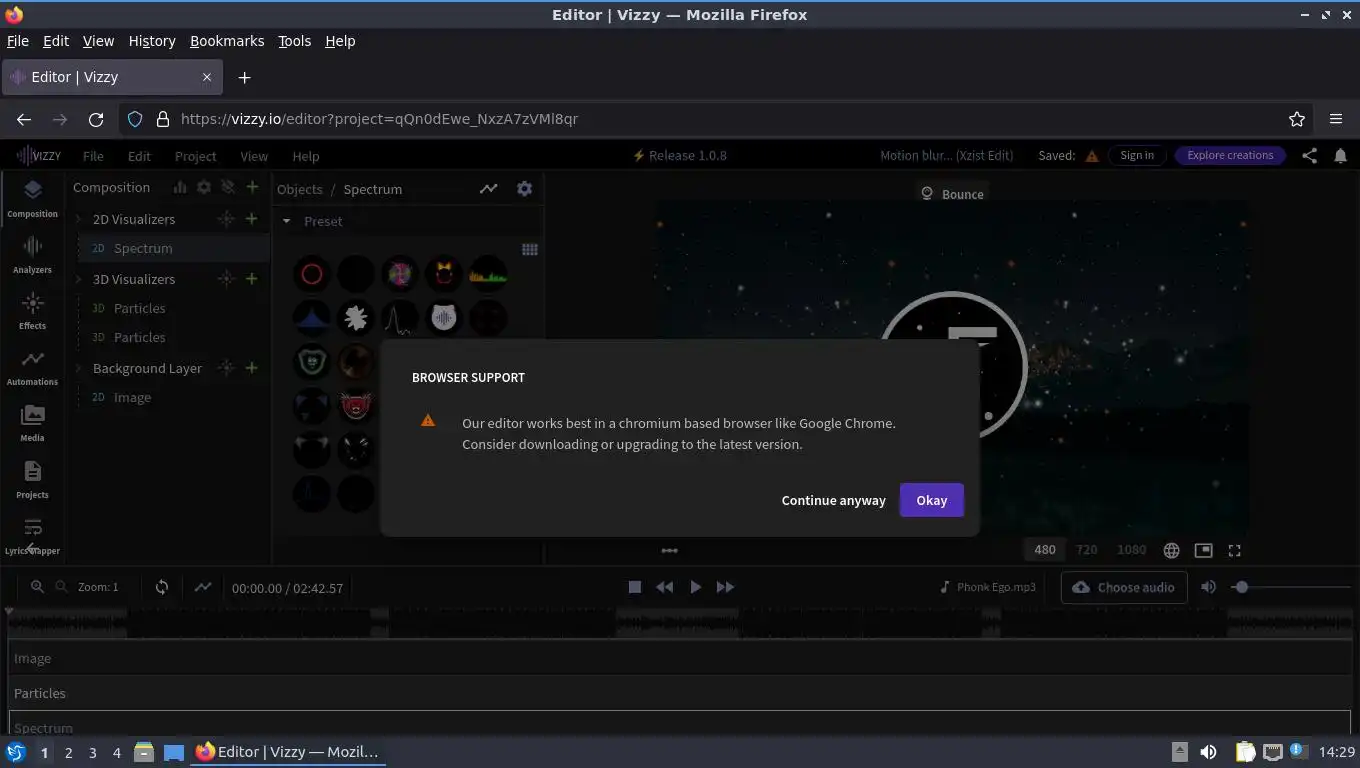Add an item to 3D Visualizers group
The image size is (1360, 768).
251,279
